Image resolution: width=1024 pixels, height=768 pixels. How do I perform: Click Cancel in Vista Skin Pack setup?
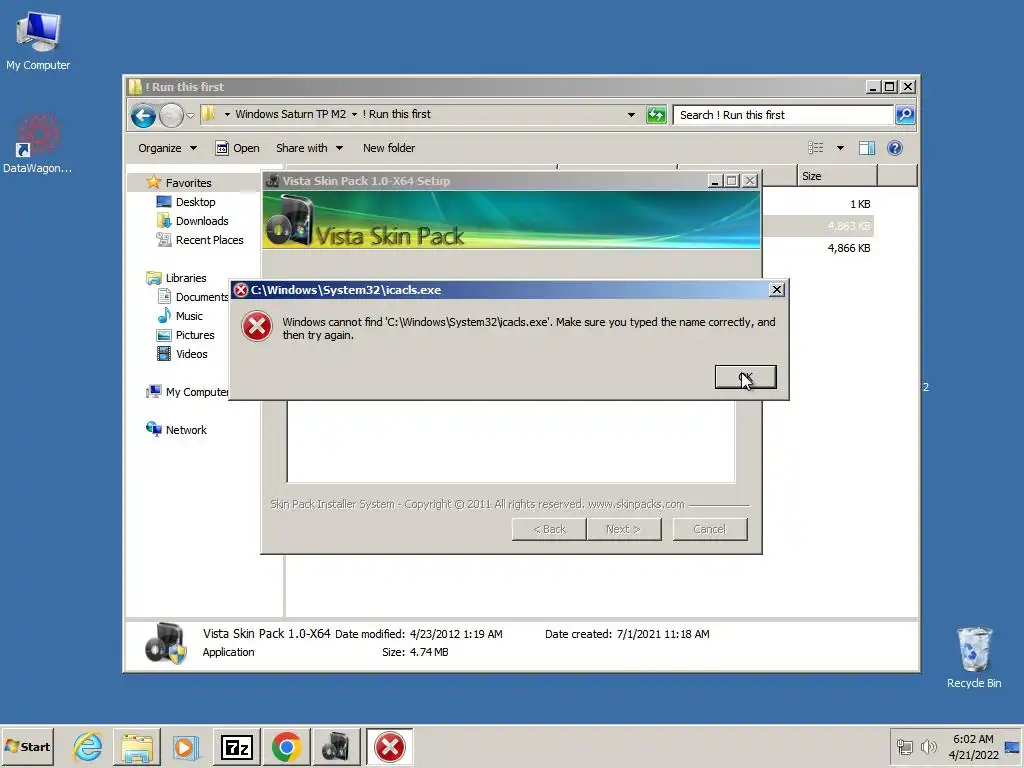[x=710, y=529]
